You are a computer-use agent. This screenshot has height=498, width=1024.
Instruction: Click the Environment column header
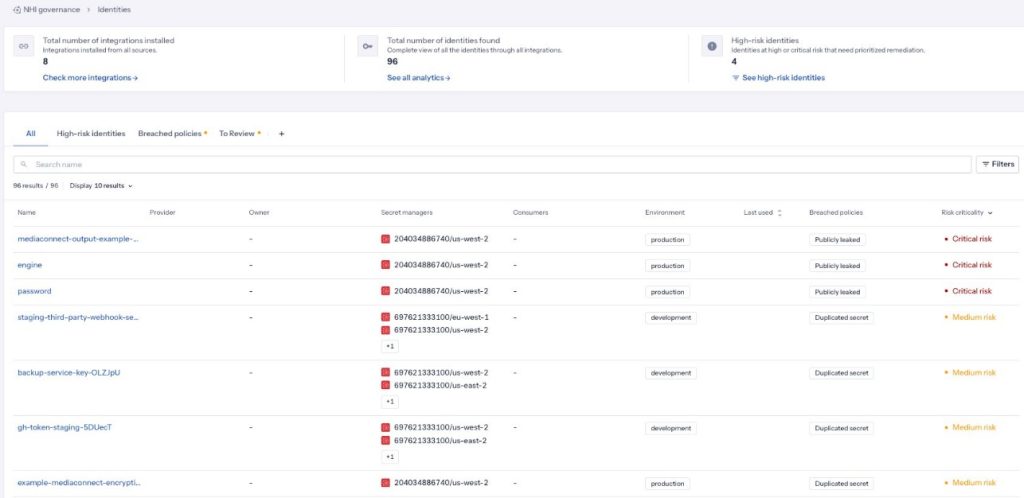pos(665,213)
